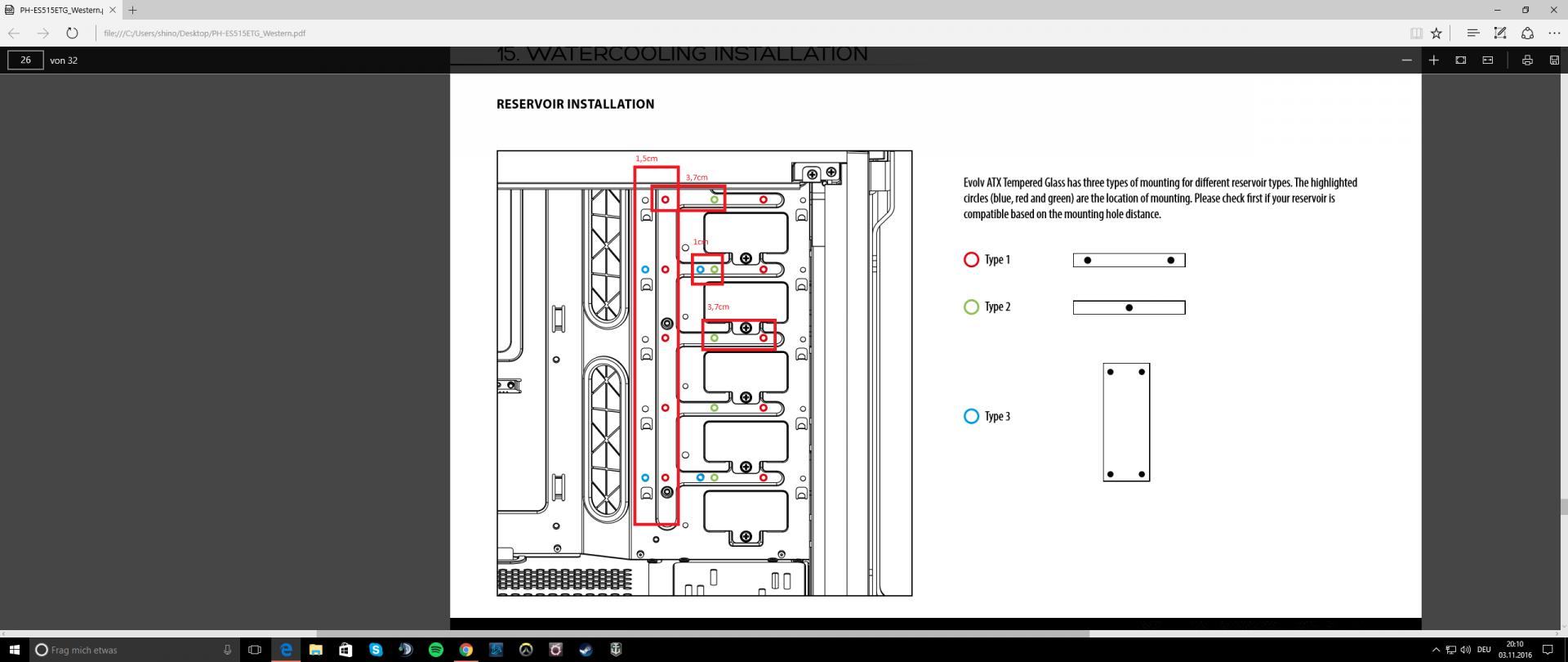The height and width of the screenshot is (662, 1568).
Task: Switch to Microsoft Edge on the taskbar
Action: 286,650
